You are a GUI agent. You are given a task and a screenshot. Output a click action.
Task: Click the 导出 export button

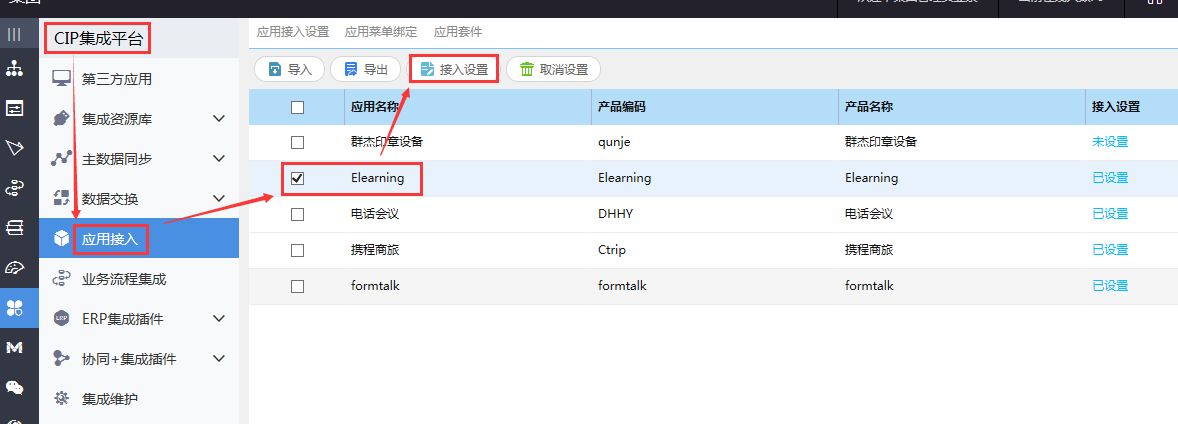[x=366, y=69]
